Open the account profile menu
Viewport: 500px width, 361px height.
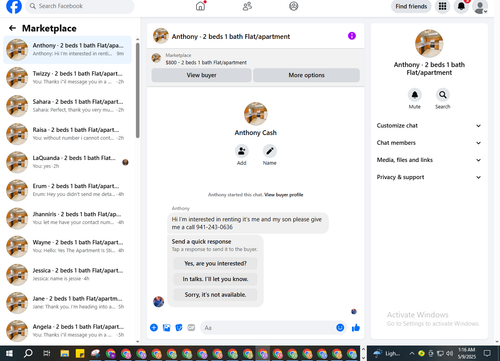pos(480,7)
